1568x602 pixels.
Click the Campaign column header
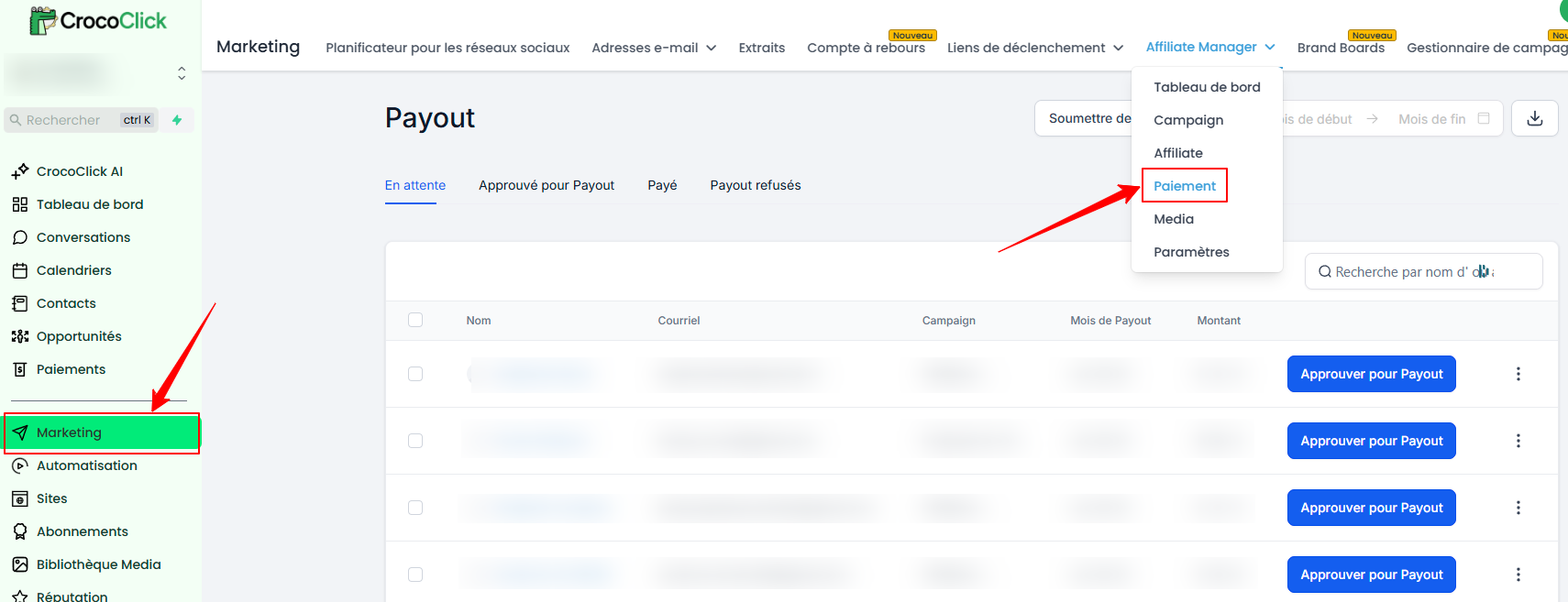[x=949, y=321]
